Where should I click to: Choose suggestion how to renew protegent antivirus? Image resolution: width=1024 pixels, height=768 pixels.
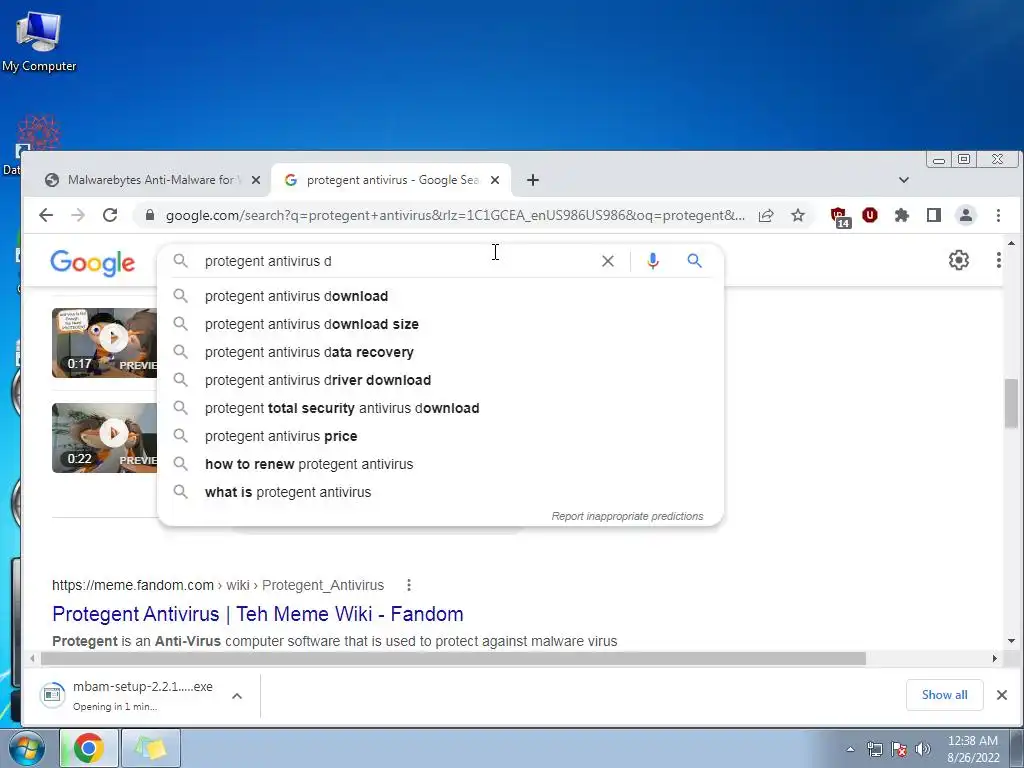[x=441, y=464]
